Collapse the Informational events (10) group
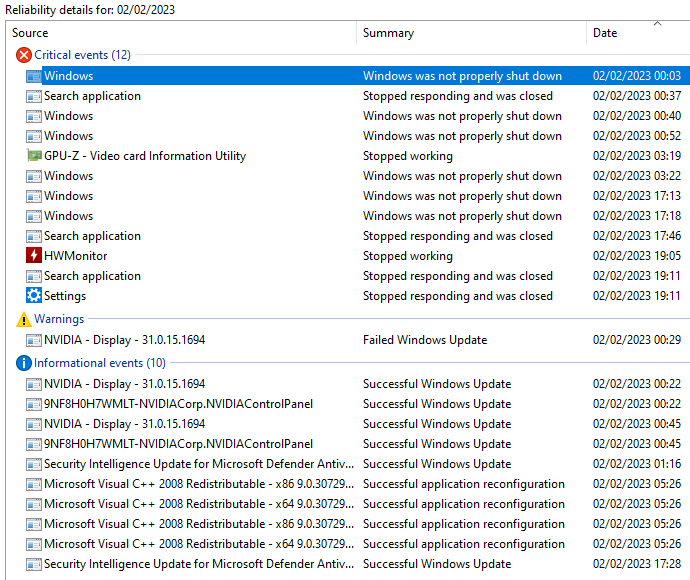Viewport: 690px width, 580px height. (x=100, y=363)
